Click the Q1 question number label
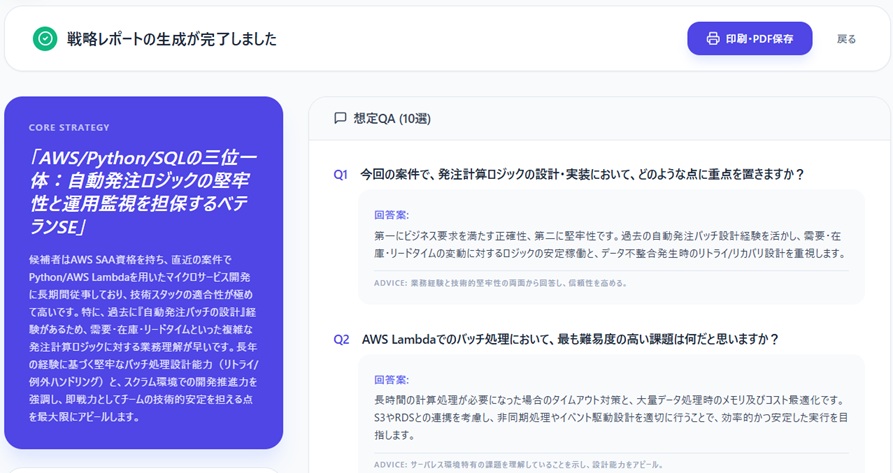Screen dimensions: 893x473 pos(341,174)
